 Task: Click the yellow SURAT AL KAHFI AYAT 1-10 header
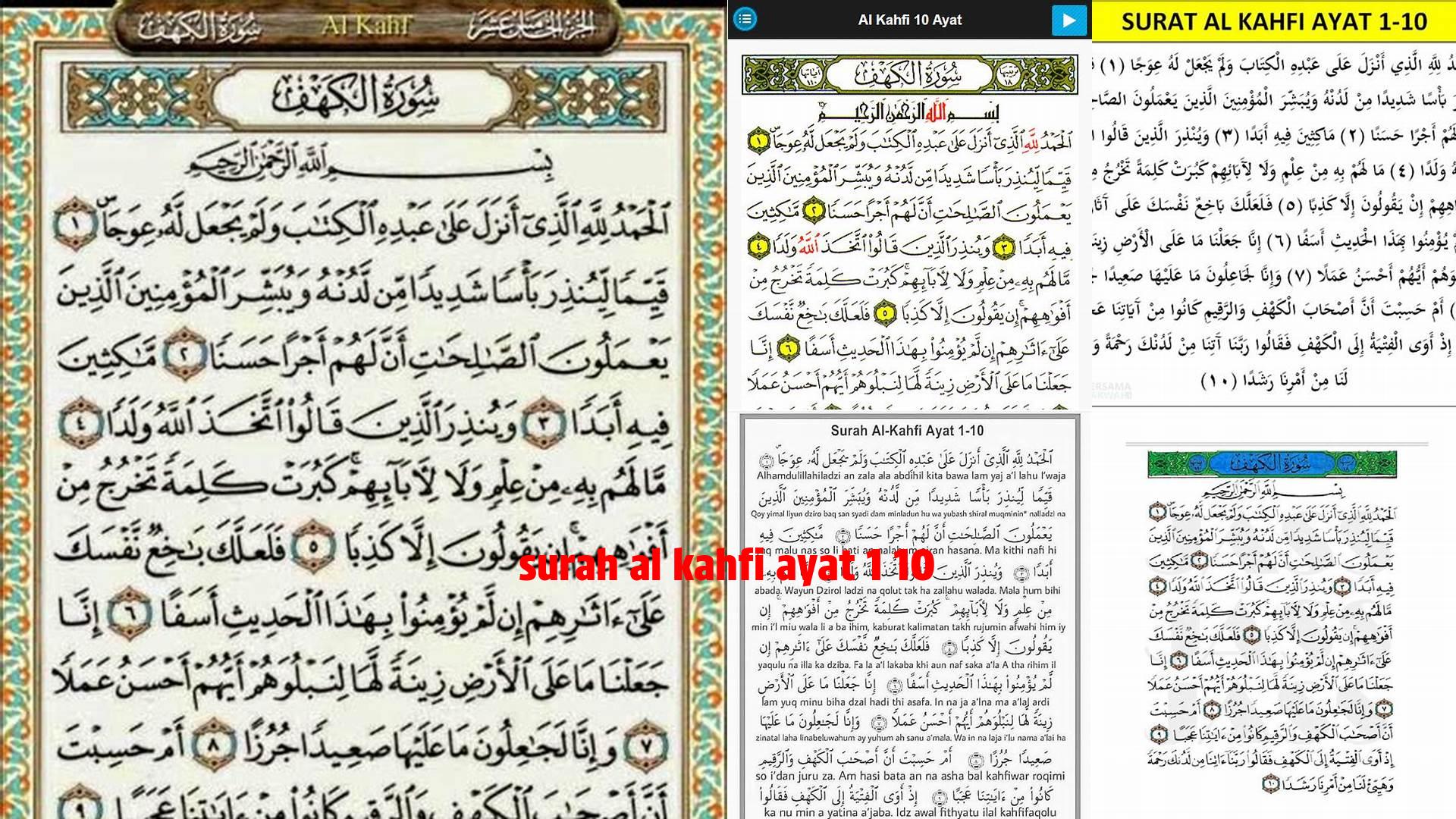tap(1273, 21)
